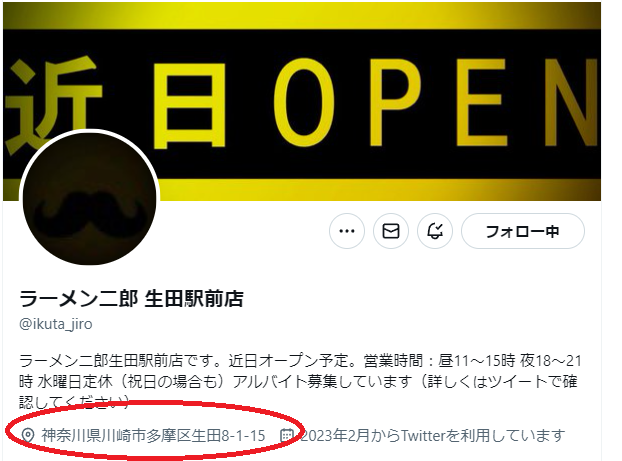622x461 pixels.
Task: Open the three-dot more options menu
Action: pos(347,231)
